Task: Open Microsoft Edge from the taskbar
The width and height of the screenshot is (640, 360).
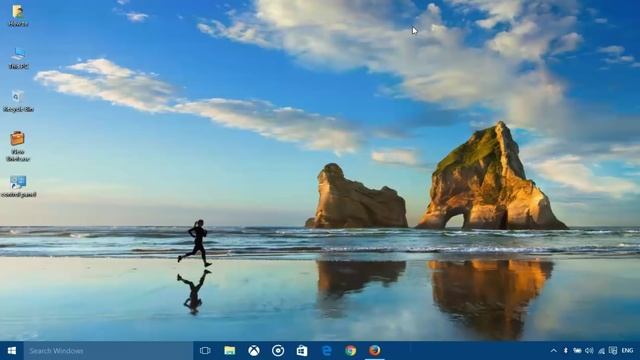Action: click(327, 351)
